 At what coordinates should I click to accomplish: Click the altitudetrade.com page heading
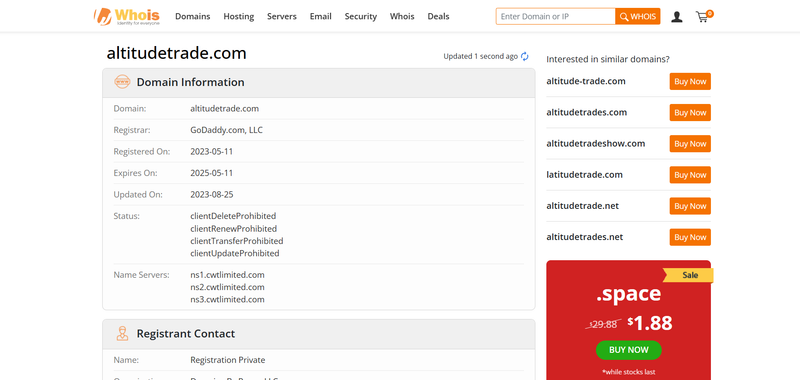click(177, 53)
